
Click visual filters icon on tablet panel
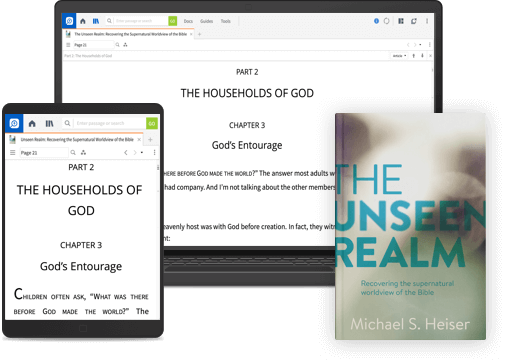[83, 153]
